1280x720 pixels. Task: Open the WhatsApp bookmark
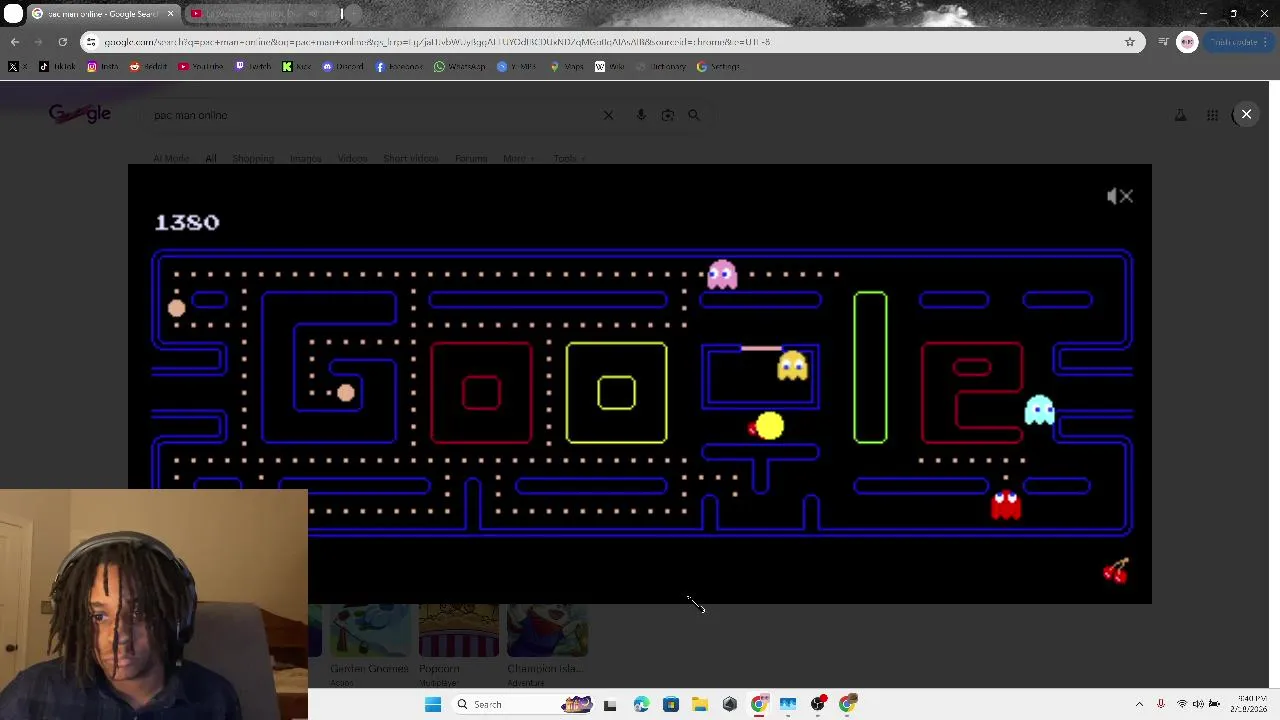[x=459, y=67]
